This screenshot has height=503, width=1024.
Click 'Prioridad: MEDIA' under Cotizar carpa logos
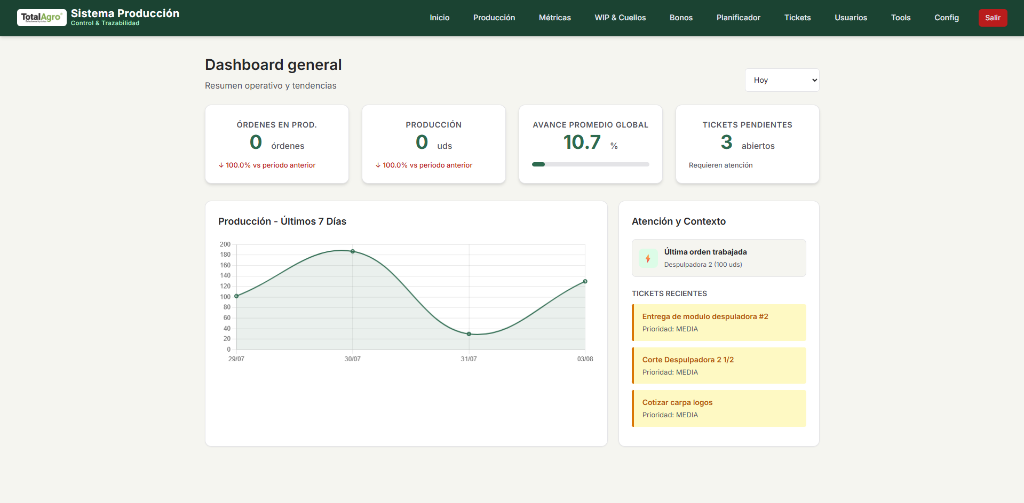tap(670, 415)
